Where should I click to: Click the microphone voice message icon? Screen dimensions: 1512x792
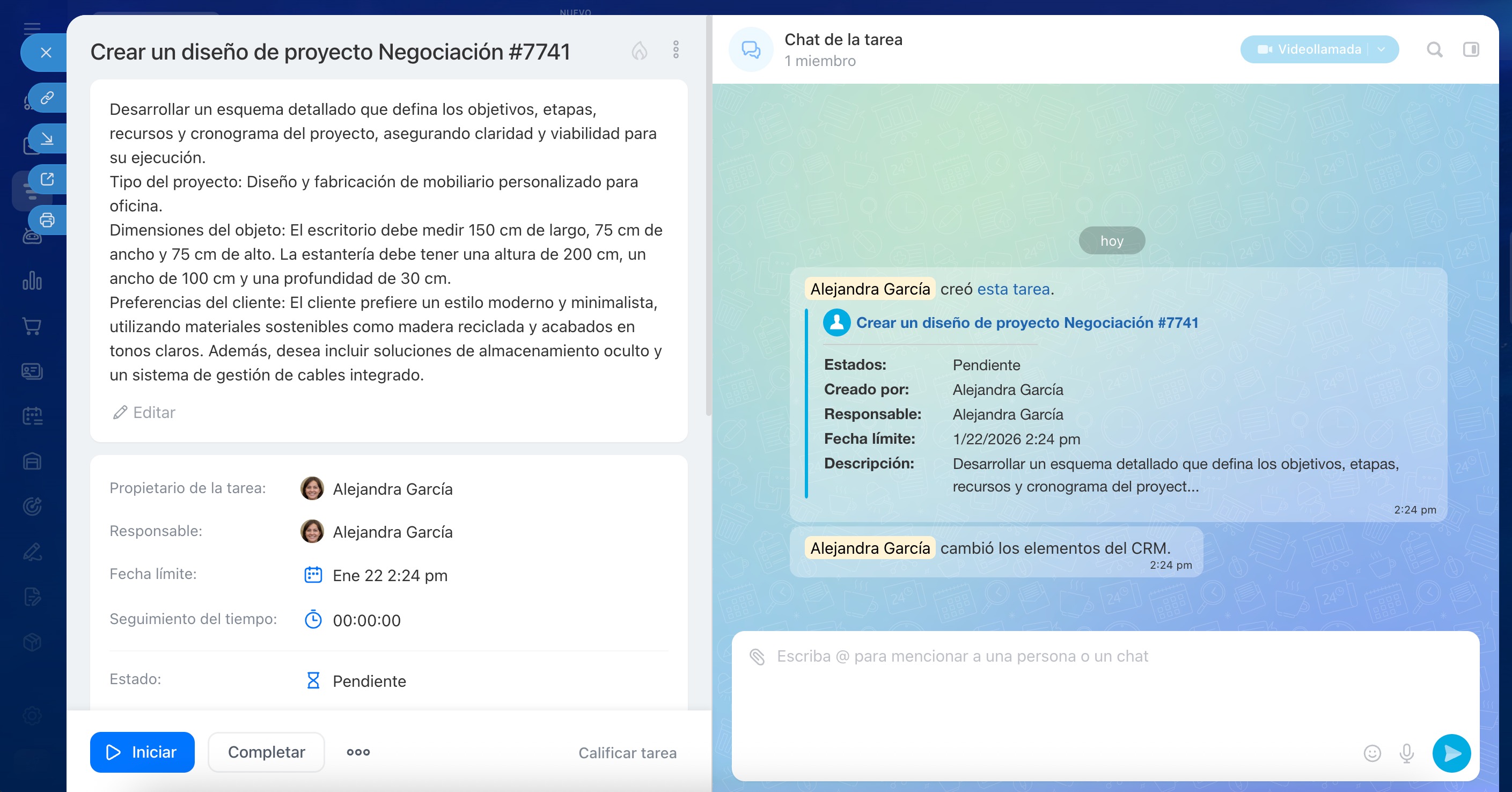click(1406, 753)
